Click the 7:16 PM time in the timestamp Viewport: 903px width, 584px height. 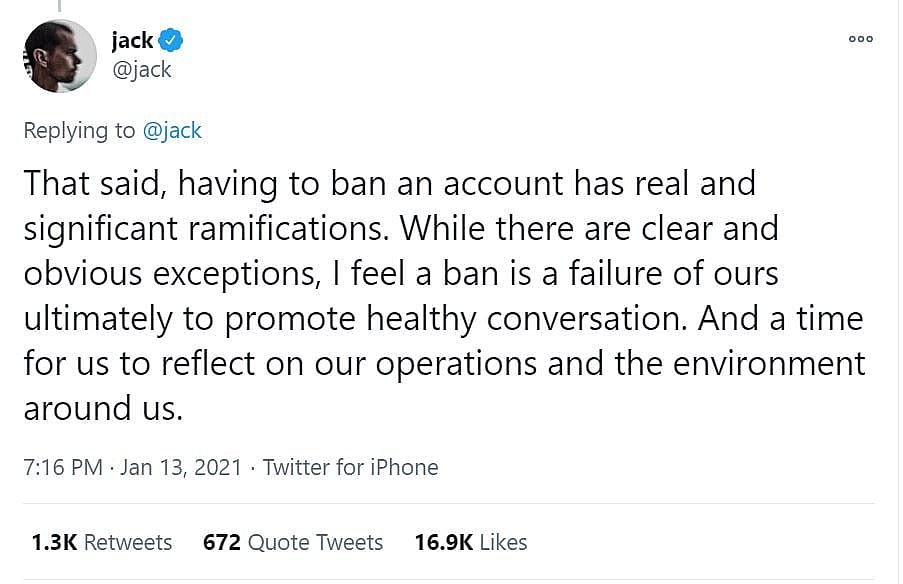coord(62,467)
